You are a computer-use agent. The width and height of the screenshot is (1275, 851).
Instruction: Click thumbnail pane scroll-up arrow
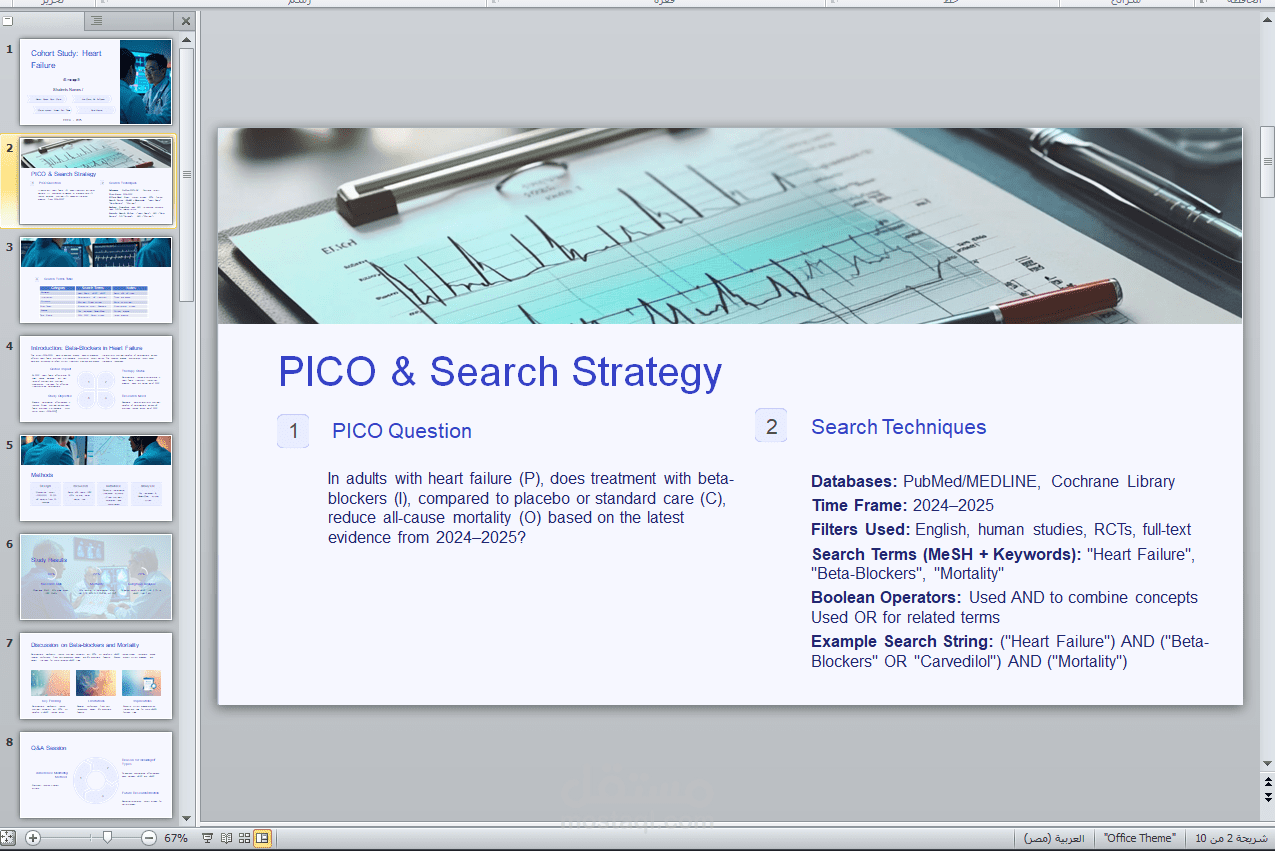186,39
